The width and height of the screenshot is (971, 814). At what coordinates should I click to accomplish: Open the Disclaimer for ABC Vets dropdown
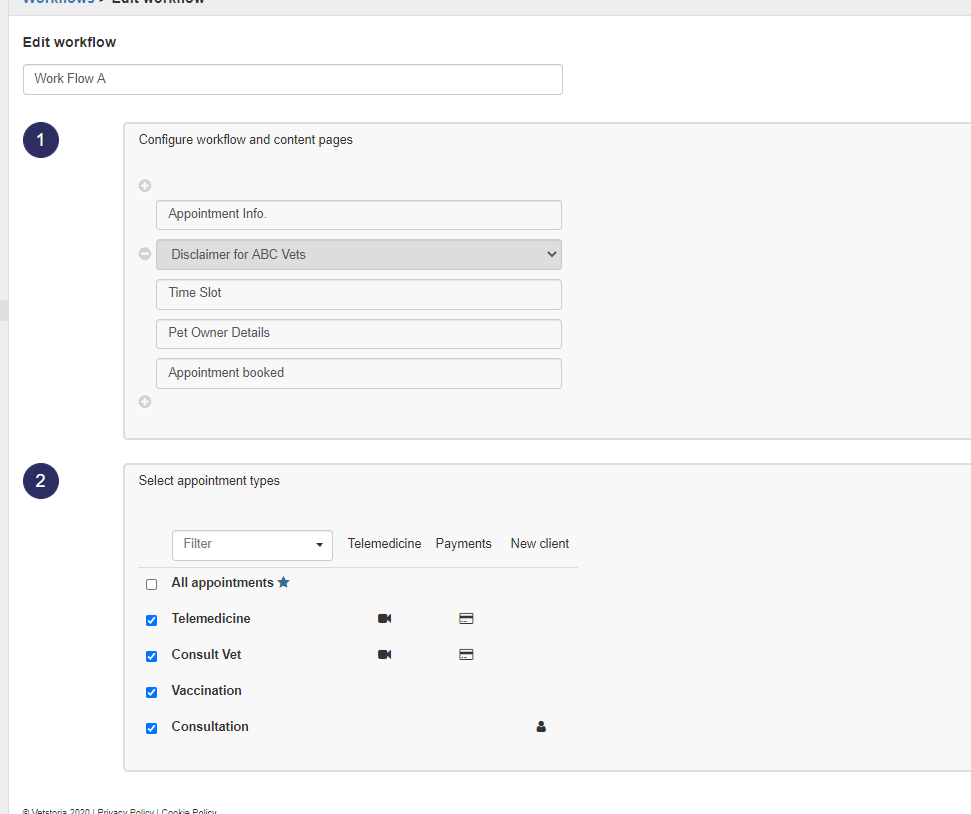pos(359,255)
